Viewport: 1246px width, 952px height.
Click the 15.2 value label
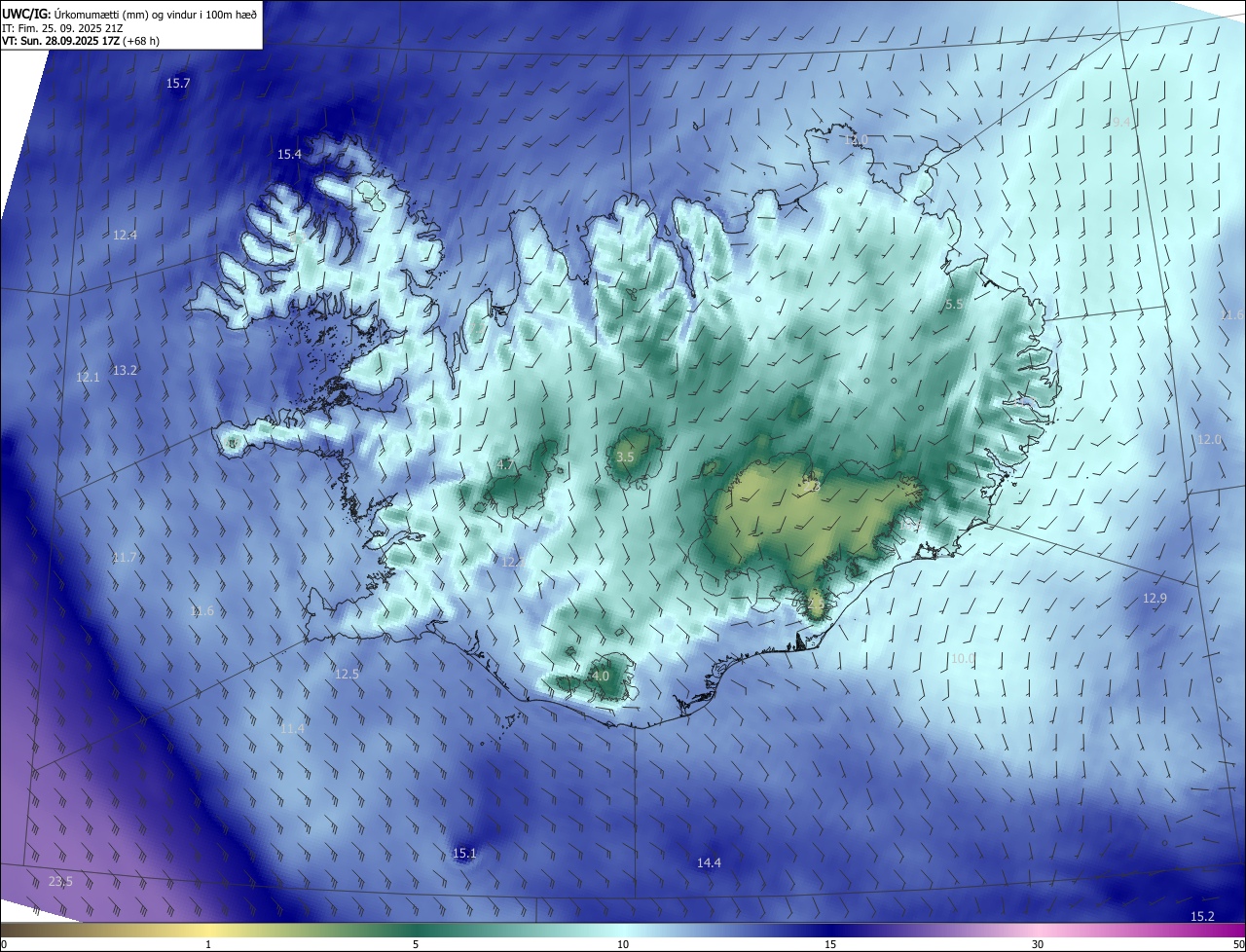point(1202,916)
